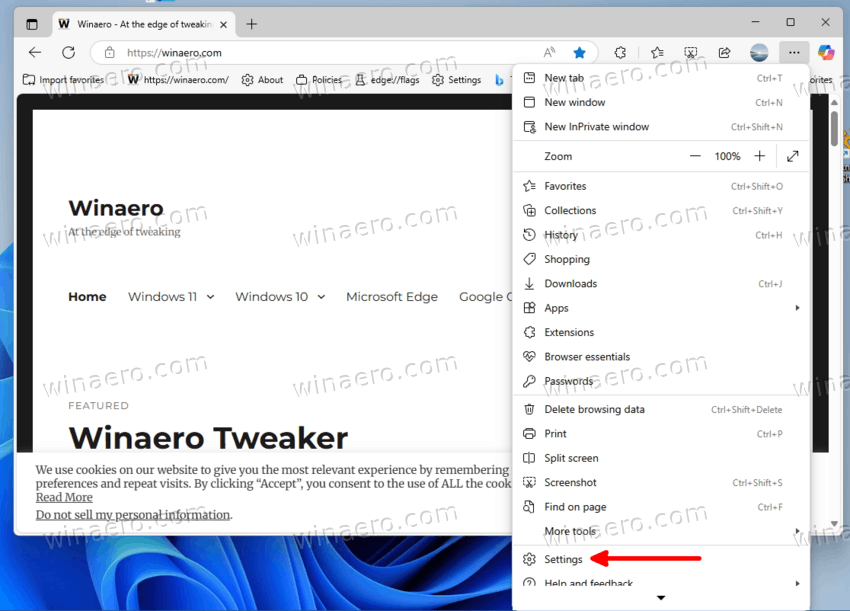Click the Settings and more ellipsis button
The width and height of the screenshot is (850, 611).
794,53
